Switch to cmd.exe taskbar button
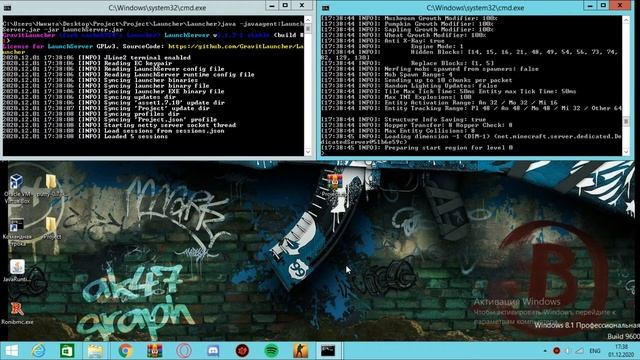The width and height of the screenshot is (640, 360). point(328,351)
